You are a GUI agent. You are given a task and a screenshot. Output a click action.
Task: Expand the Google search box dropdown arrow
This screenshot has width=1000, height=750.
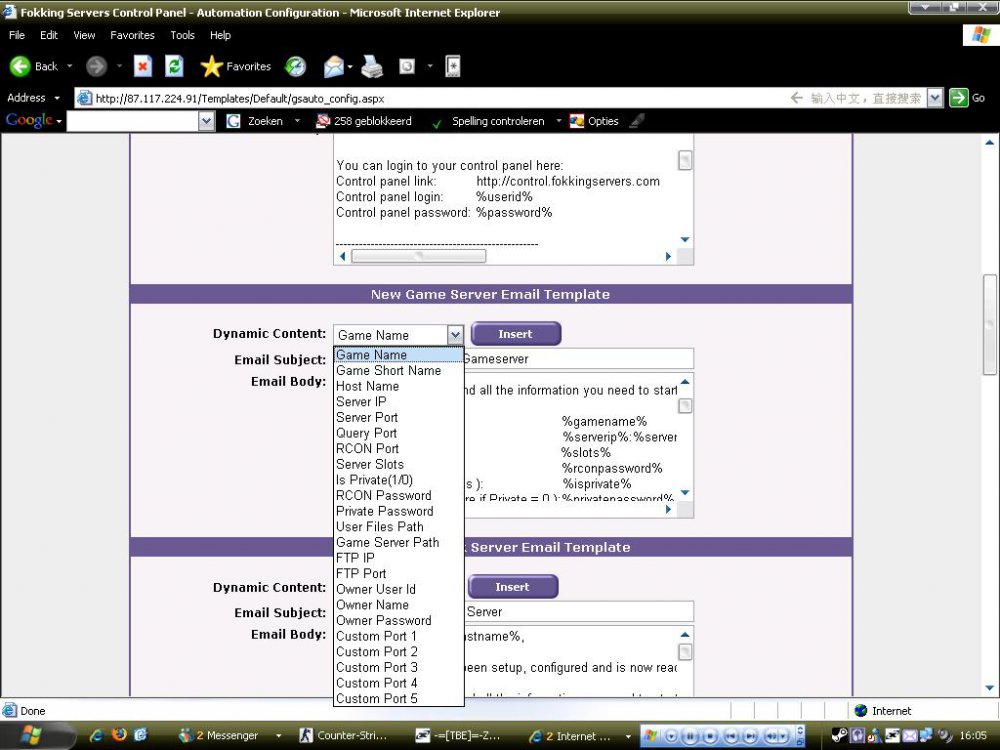coord(206,121)
